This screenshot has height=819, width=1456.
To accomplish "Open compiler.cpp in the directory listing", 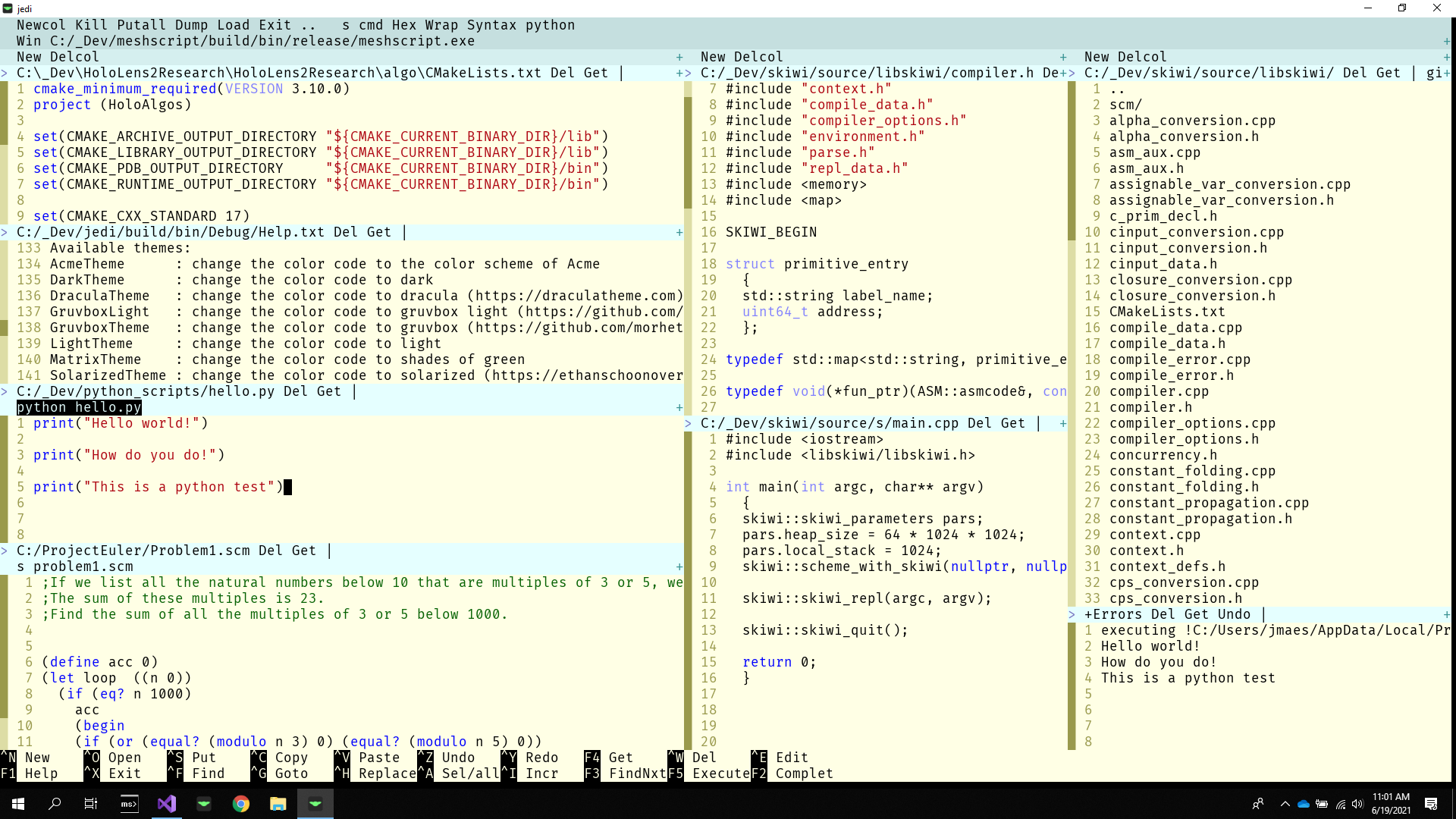I will pyautogui.click(x=1159, y=391).
